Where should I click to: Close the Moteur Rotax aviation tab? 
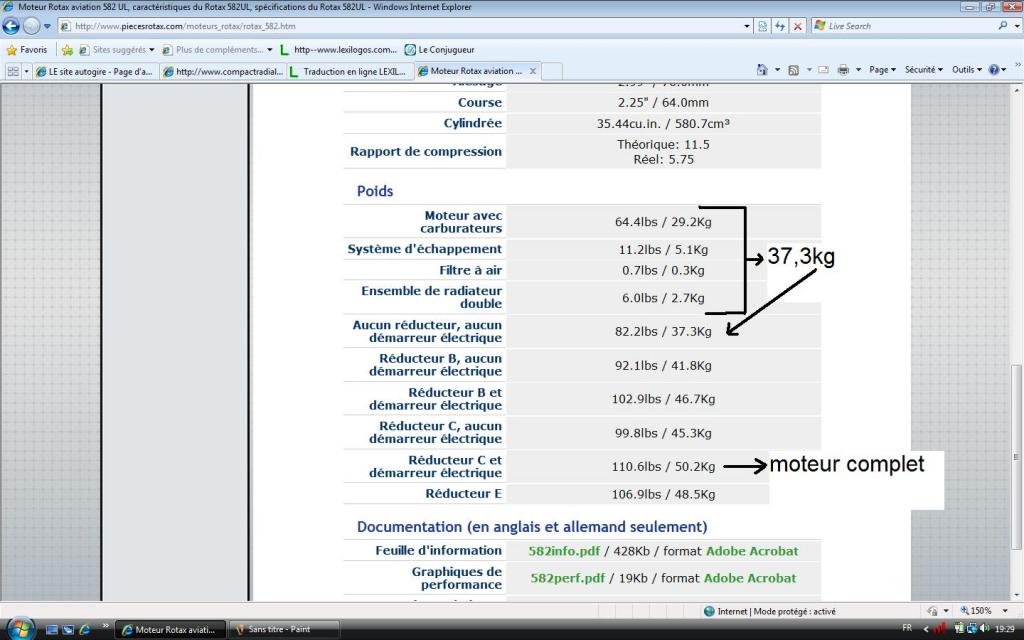pos(533,71)
